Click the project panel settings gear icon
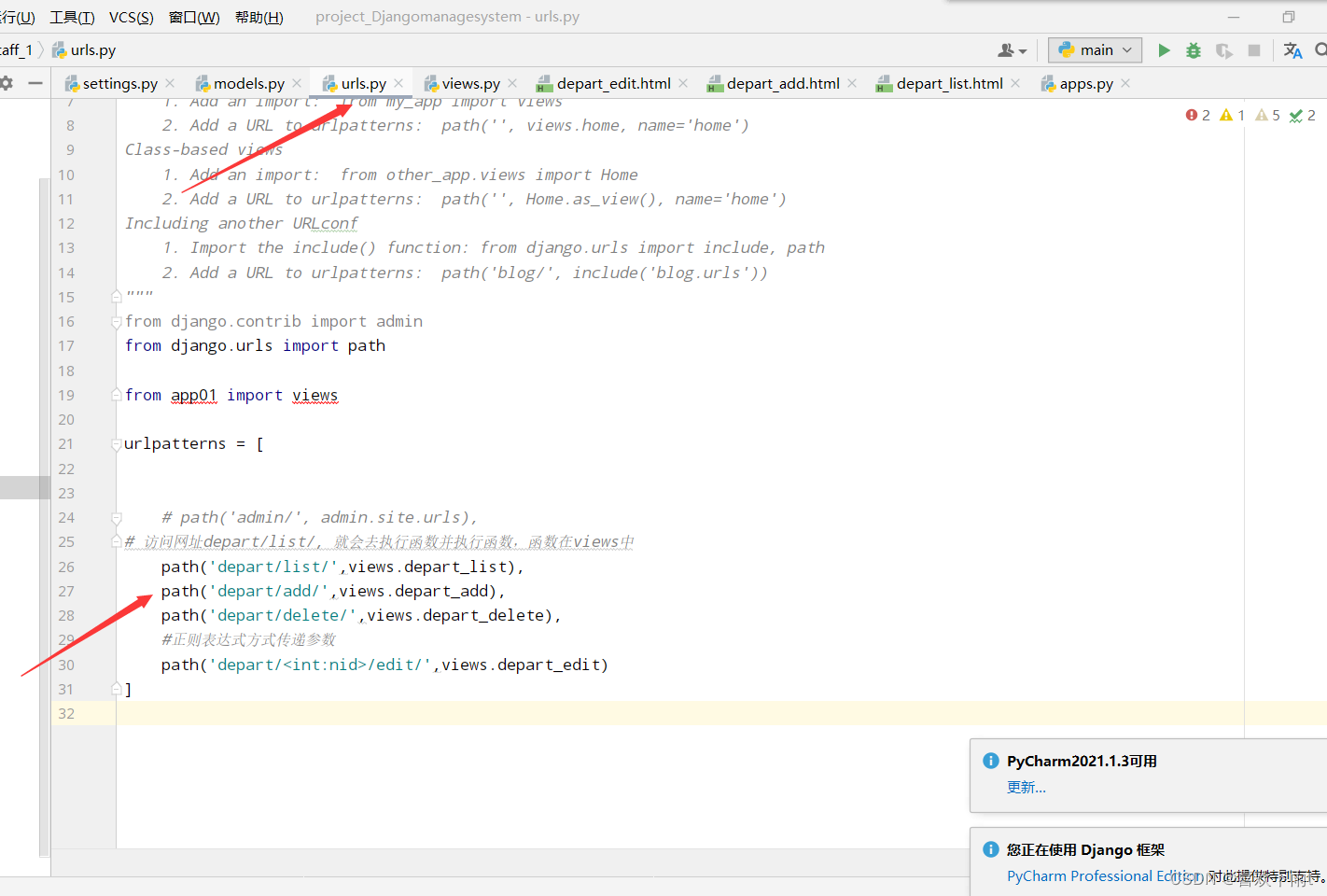This screenshot has height=896, width=1327. point(7,83)
